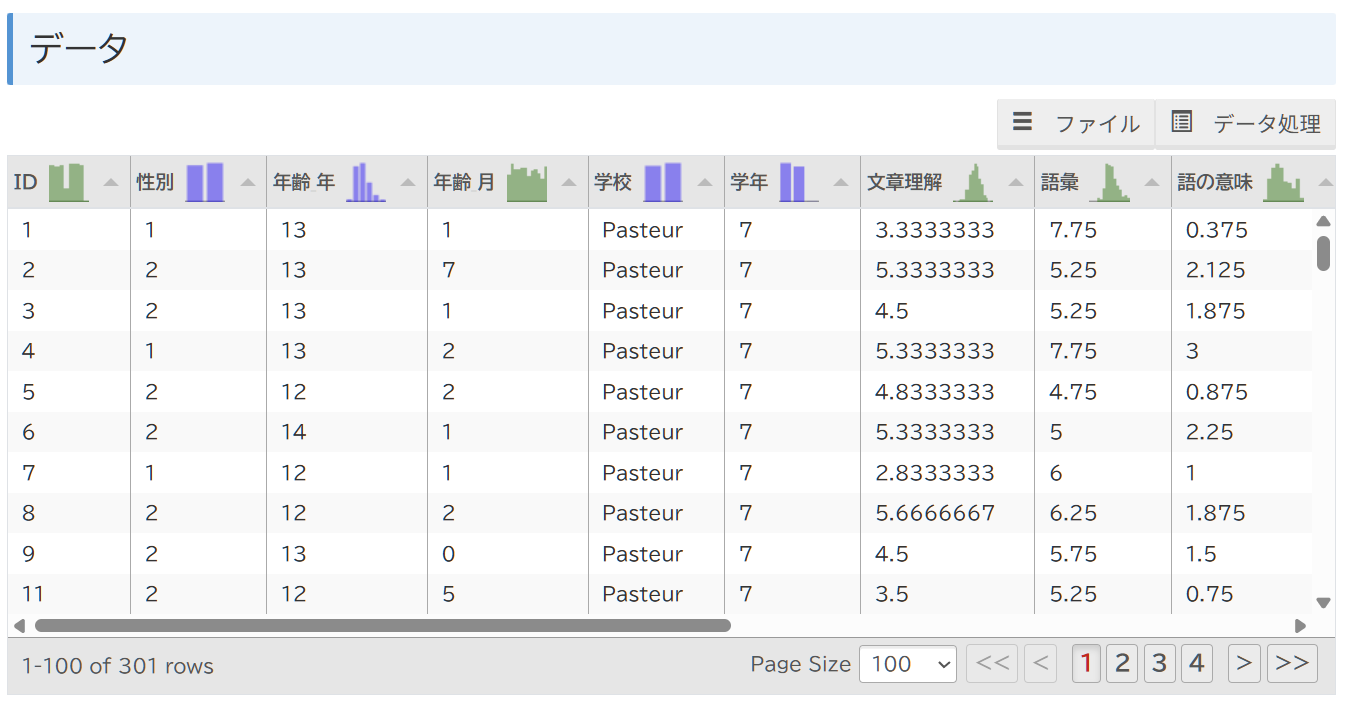
Task: Click the 語彙 column histogram icon
Action: pos(1109,182)
